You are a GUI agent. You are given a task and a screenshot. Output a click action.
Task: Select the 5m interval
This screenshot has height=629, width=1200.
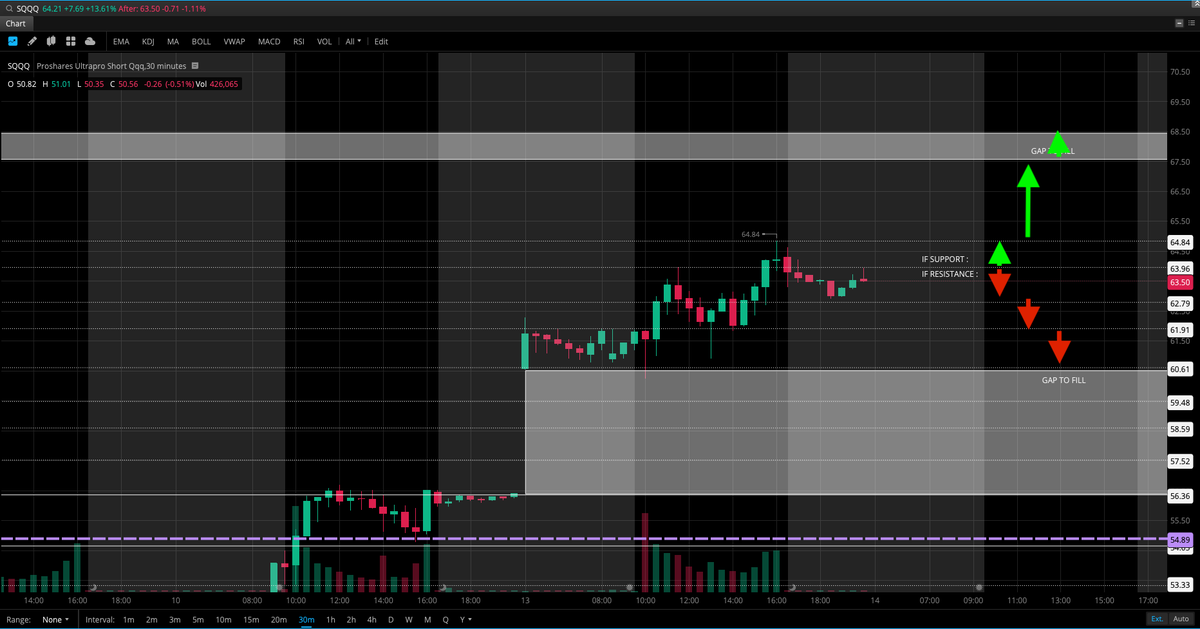coord(198,620)
